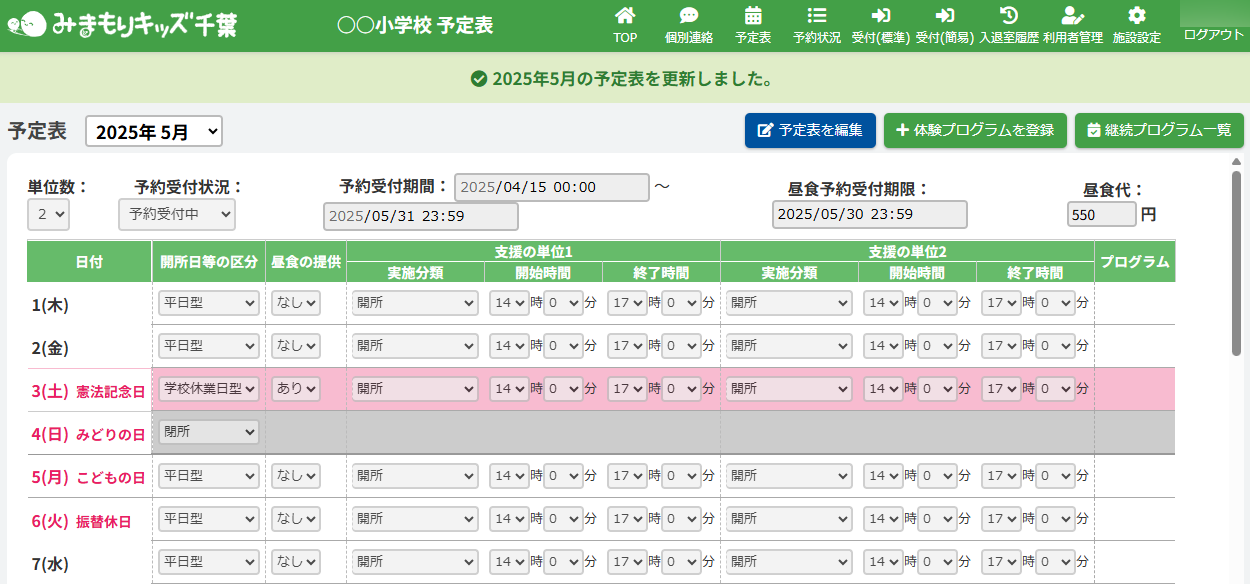The width and height of the screenshot is (1250, 584).
Task: Open 開所日等の区分 dropdown for 3(土)
Action: tap(208, 389)
